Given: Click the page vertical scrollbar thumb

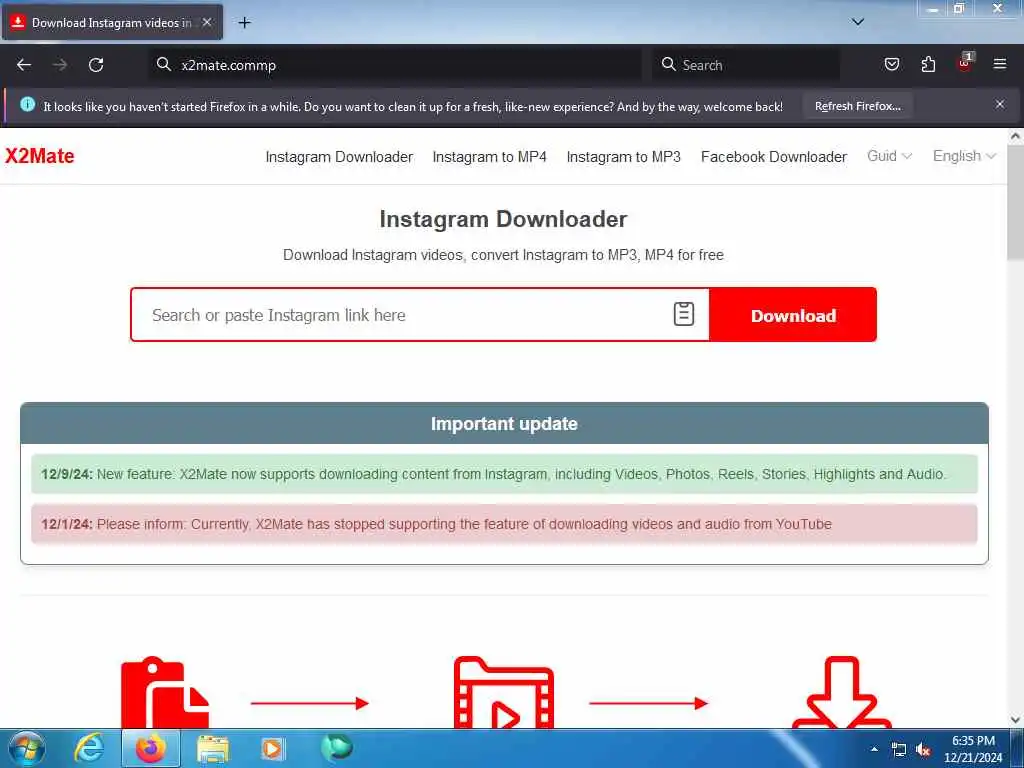Looking at the screenshot, I should click(x=1015, y=202).
